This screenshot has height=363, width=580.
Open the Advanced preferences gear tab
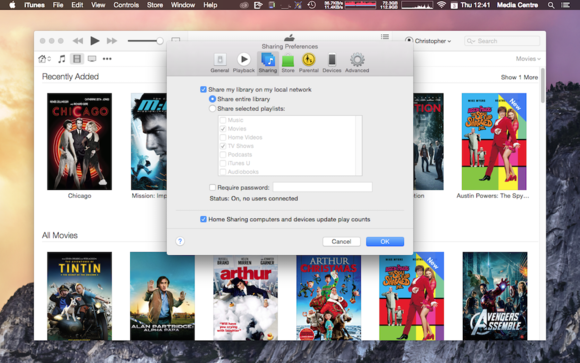[357, 63]
